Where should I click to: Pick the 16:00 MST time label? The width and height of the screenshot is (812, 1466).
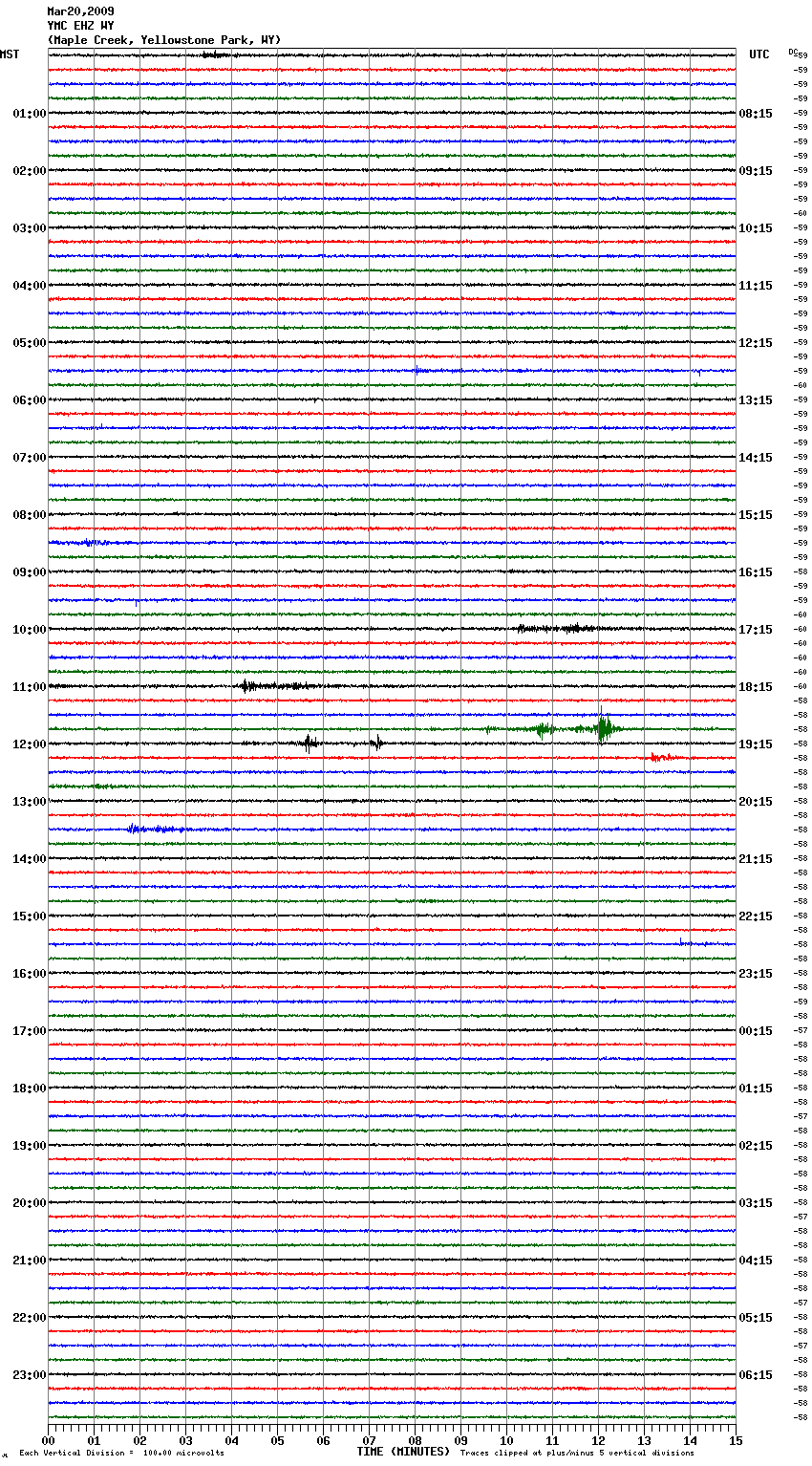(x=30, y=974)
